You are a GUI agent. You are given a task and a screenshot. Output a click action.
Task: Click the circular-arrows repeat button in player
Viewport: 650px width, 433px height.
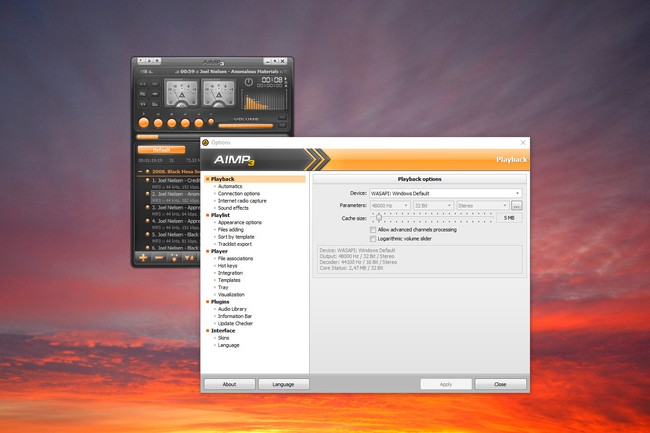click(143, 104)
